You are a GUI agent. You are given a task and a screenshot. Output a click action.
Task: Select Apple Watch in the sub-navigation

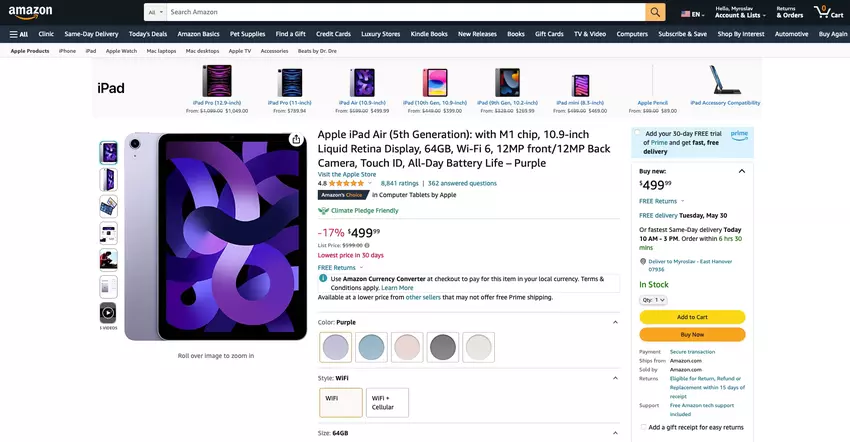coord(121,50)
